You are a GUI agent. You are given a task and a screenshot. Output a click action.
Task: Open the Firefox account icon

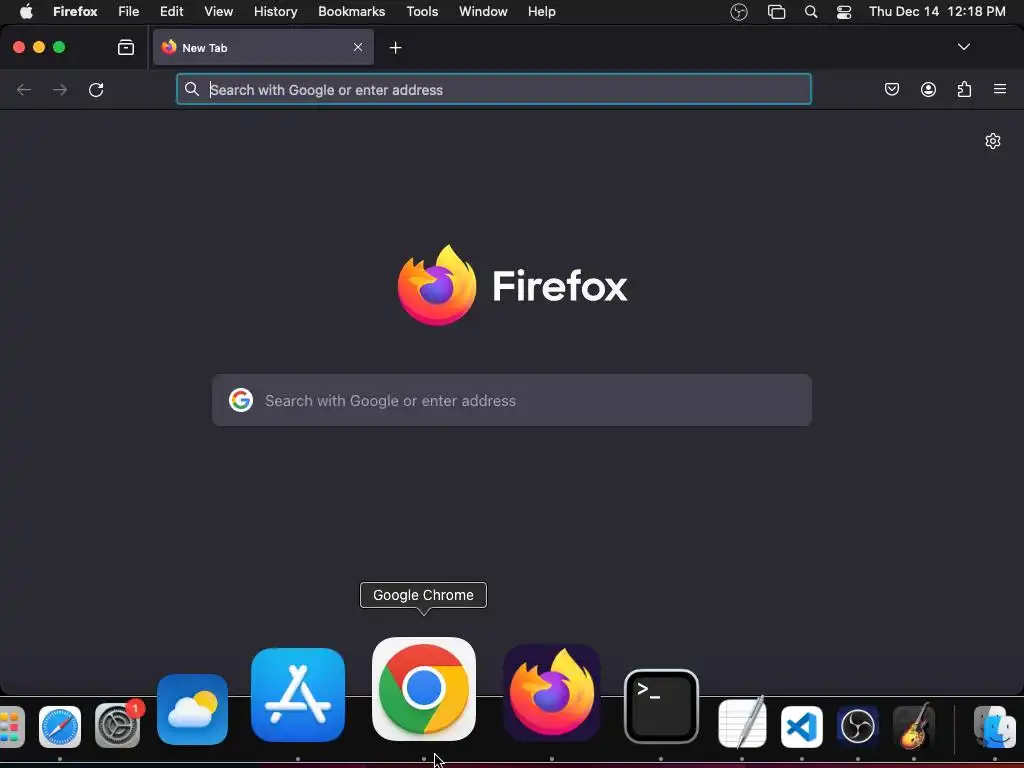pos(928,89)
